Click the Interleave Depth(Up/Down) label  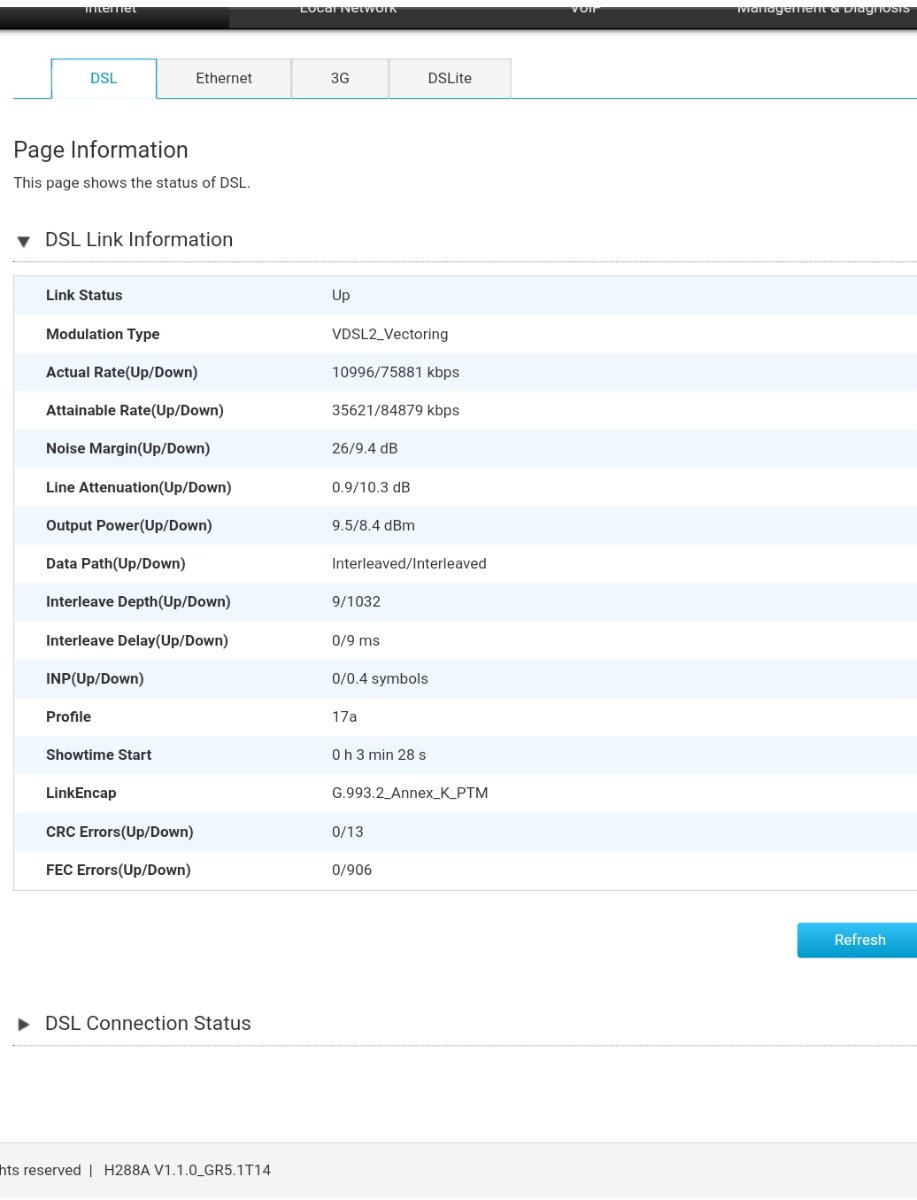pos(138,602)
